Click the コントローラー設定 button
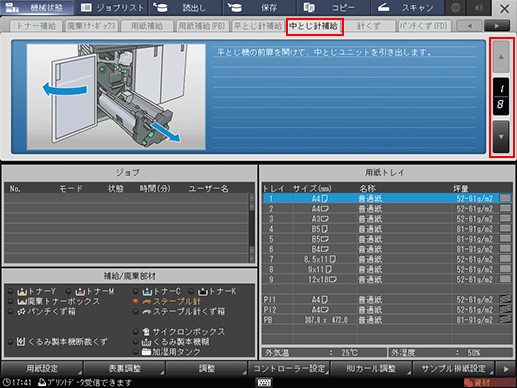The image size is (517, 388). click(x=289, y=369)
